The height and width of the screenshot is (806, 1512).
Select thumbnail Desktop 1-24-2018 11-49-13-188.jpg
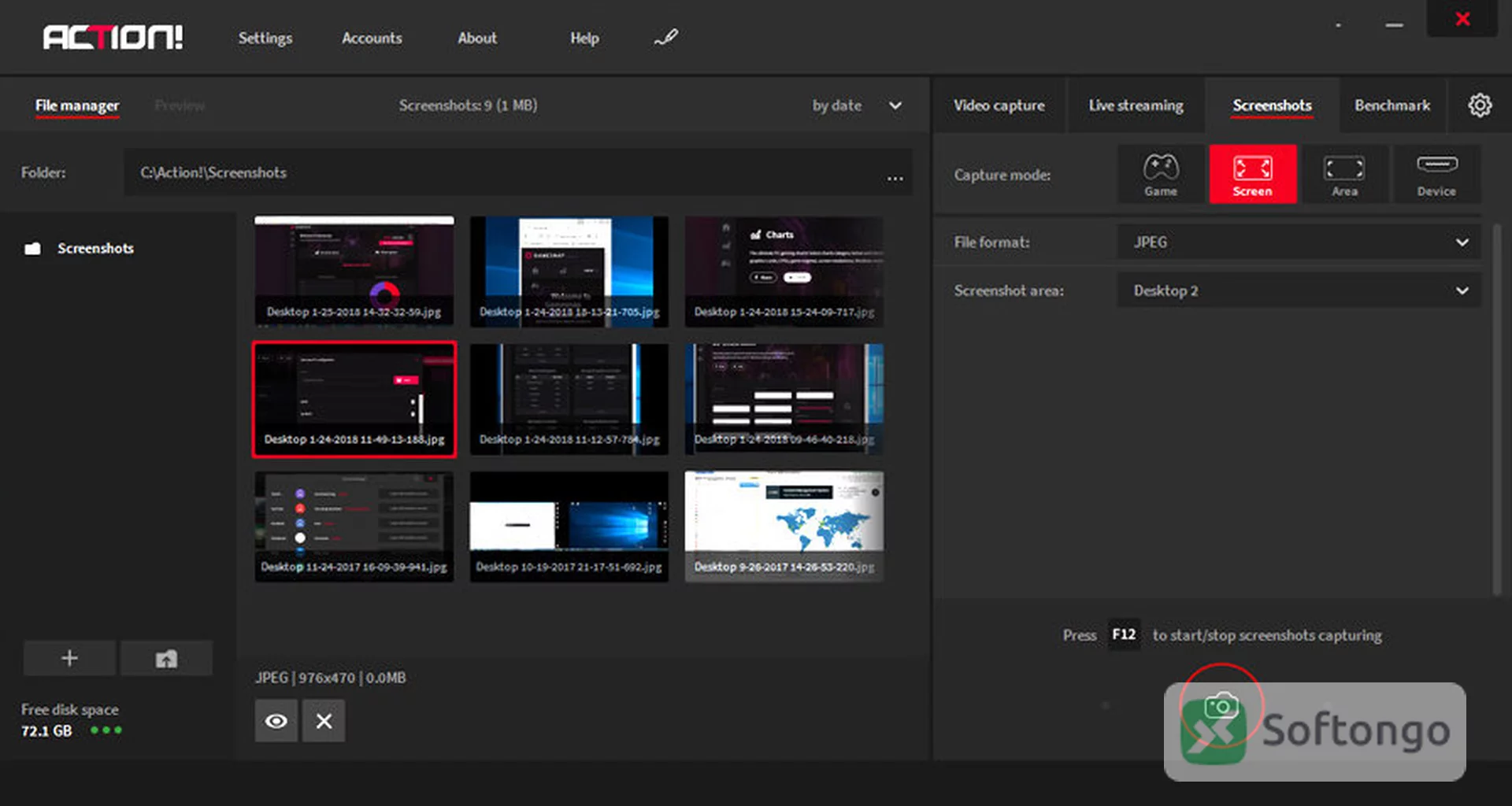pyautogui.click(x=354, y=399)
